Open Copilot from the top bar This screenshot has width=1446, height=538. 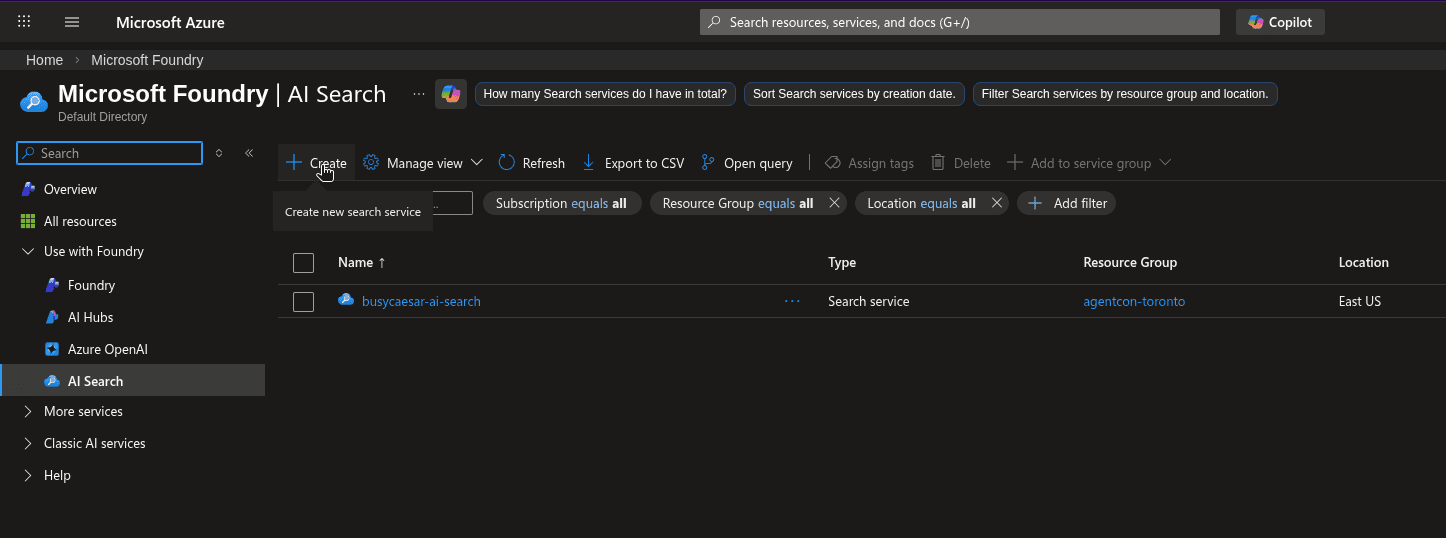point(1280,22)
